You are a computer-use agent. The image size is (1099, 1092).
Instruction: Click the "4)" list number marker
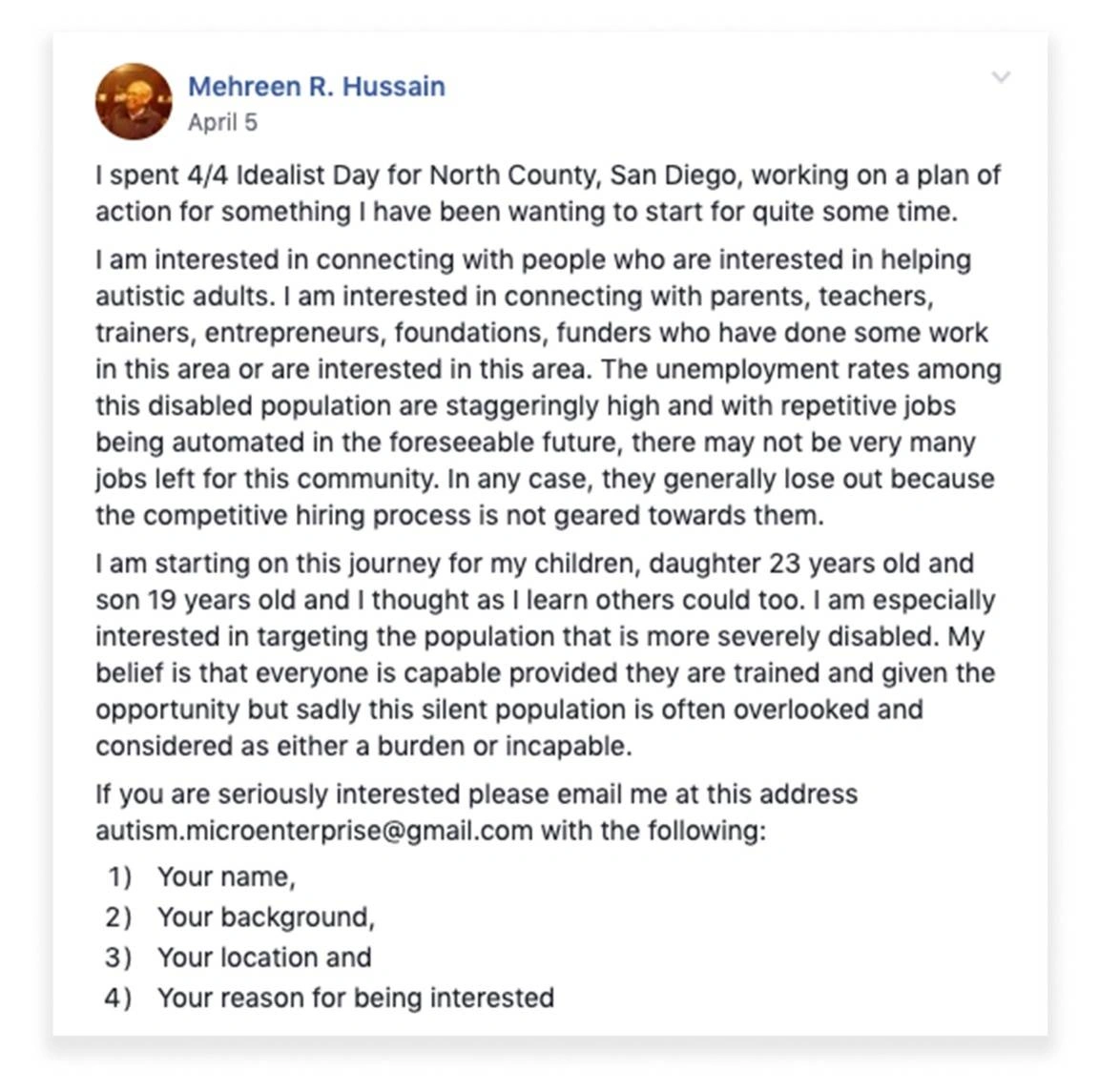pyautogui.click(x=117, y=999)
